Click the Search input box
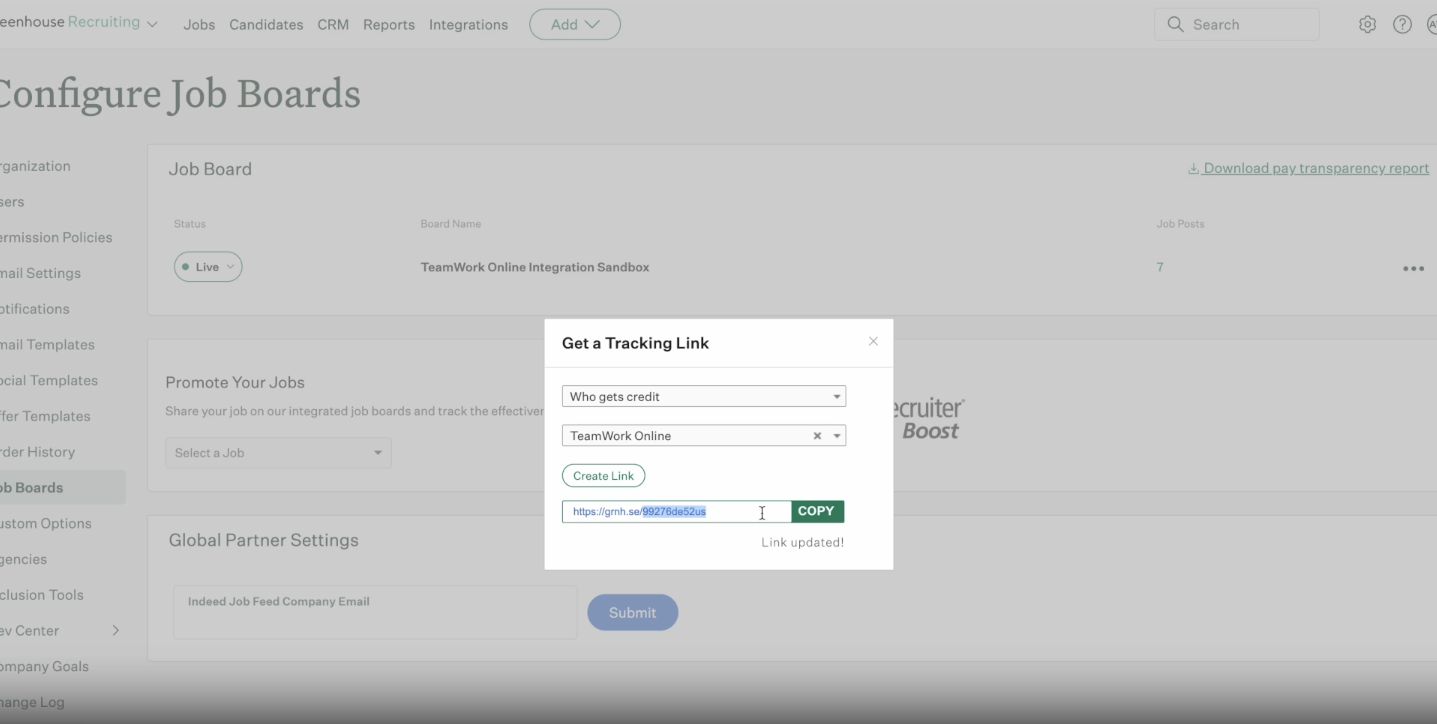 pyautogui.click(x=1237, y=25)
